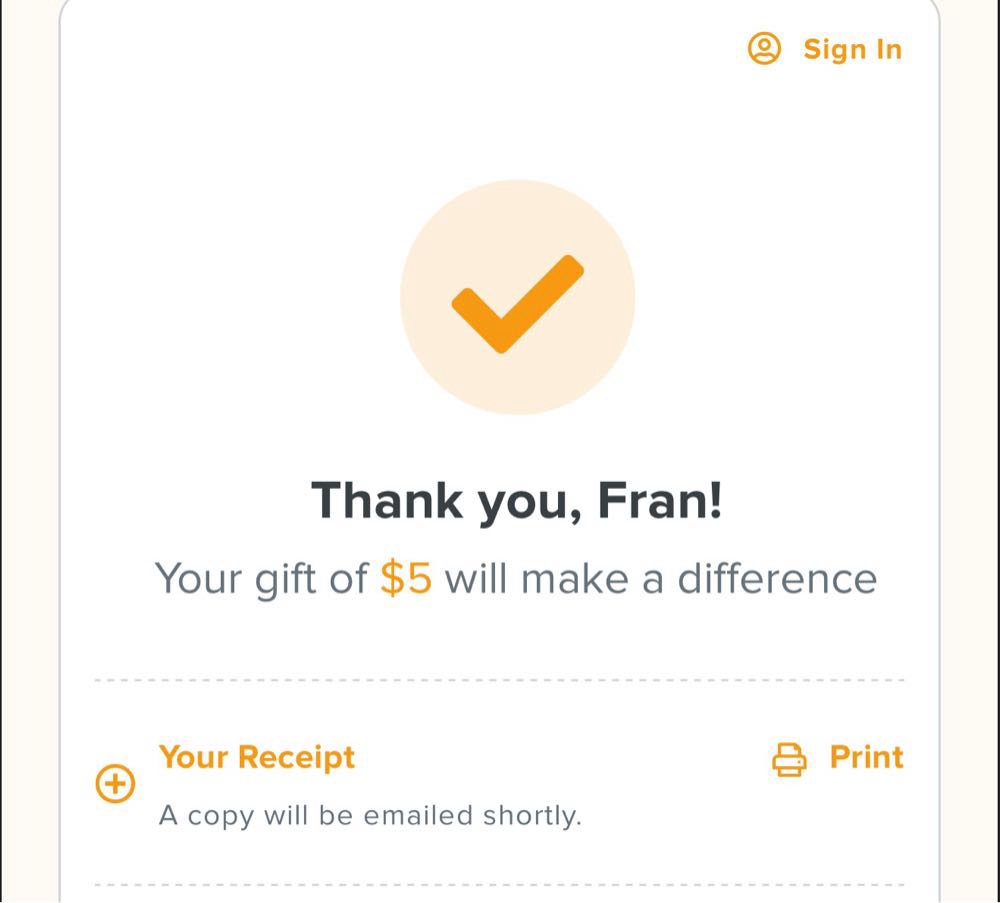Click the dashed divider below the receipt section

(x=500, y=885)
